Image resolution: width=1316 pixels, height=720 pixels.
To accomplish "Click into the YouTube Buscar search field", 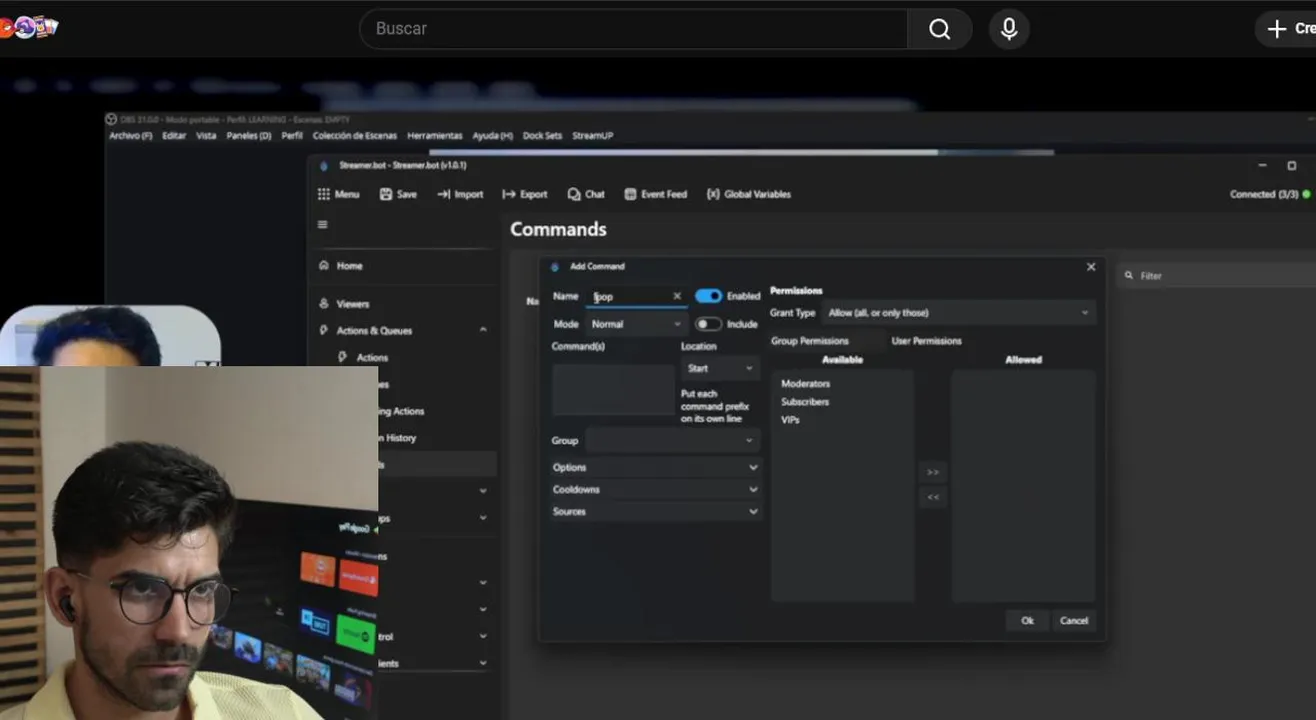I will coord(633,29).
